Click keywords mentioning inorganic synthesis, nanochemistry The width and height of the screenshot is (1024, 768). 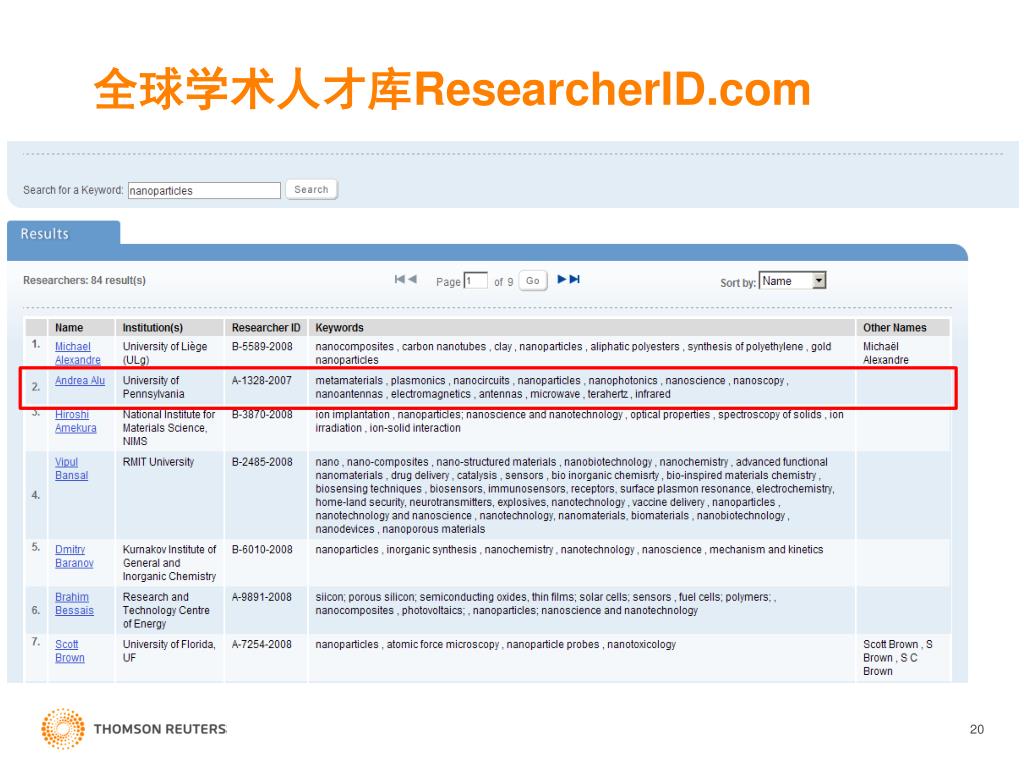(x=569, y=550)
